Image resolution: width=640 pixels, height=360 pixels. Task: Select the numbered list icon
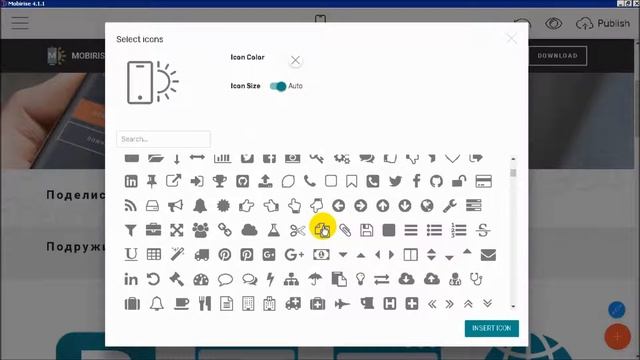coord(459,230)
